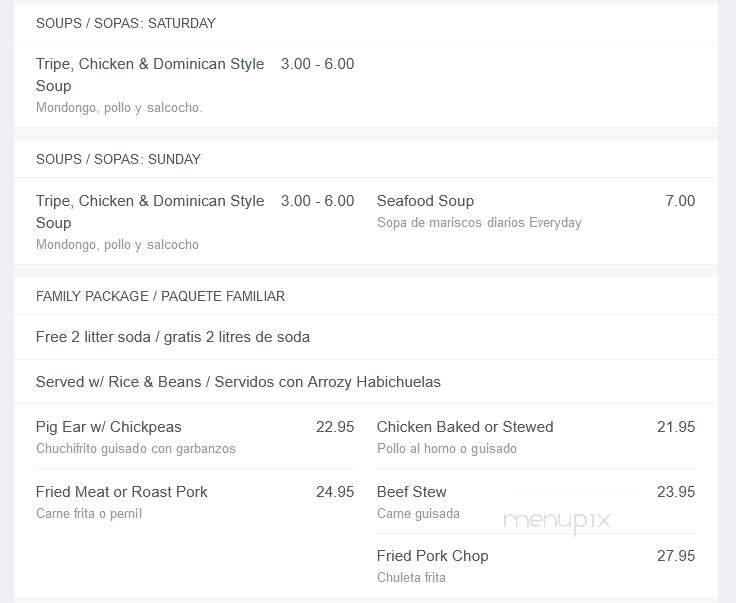Open the Soups / Sopas: Sunday header
Viewport: 736px width, 603px height.
click(118, 159)
